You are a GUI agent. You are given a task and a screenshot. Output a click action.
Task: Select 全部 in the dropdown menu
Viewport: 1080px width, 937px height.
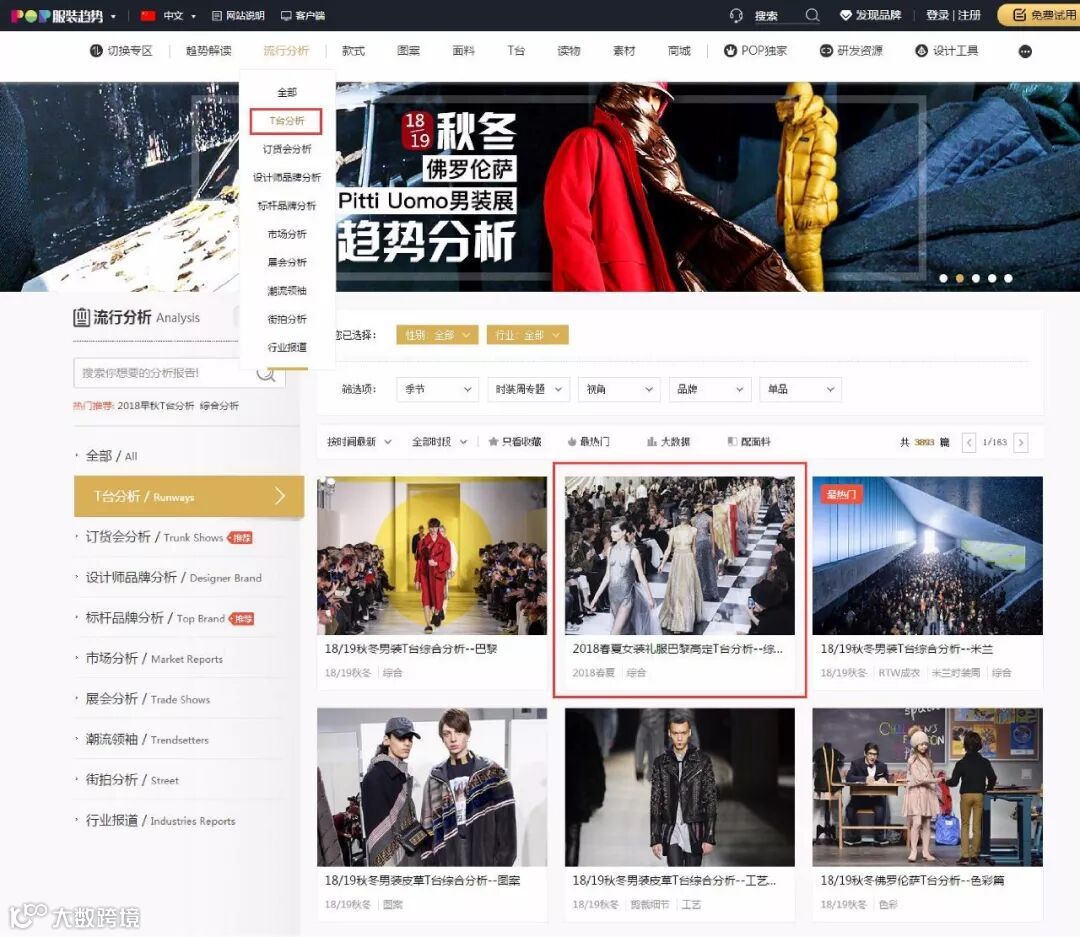[287, 92]
